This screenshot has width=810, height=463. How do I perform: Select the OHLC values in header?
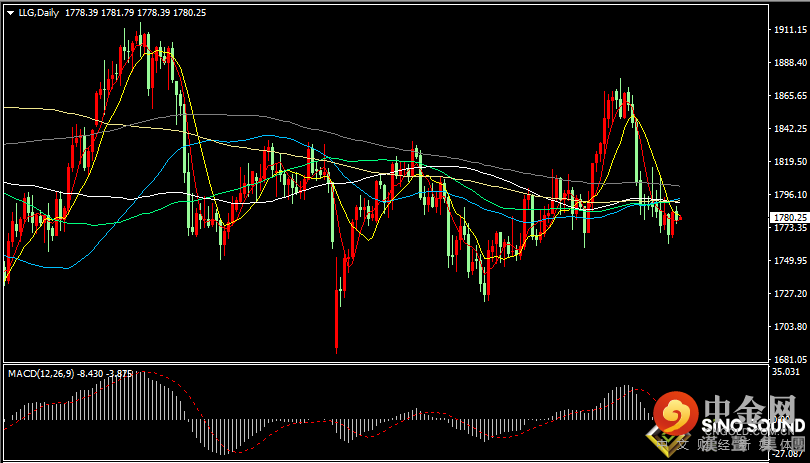click(136, 13)
